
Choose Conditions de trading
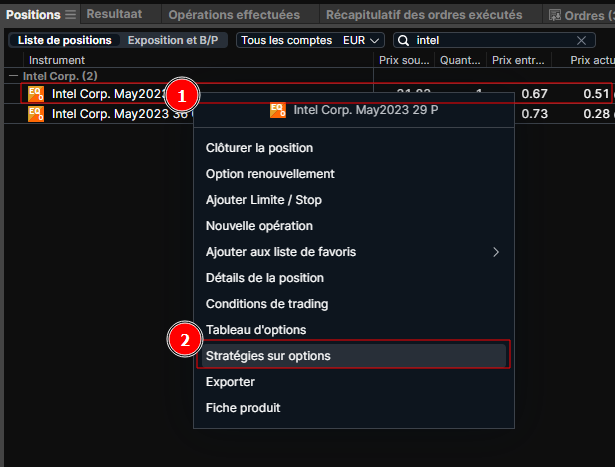354,304
